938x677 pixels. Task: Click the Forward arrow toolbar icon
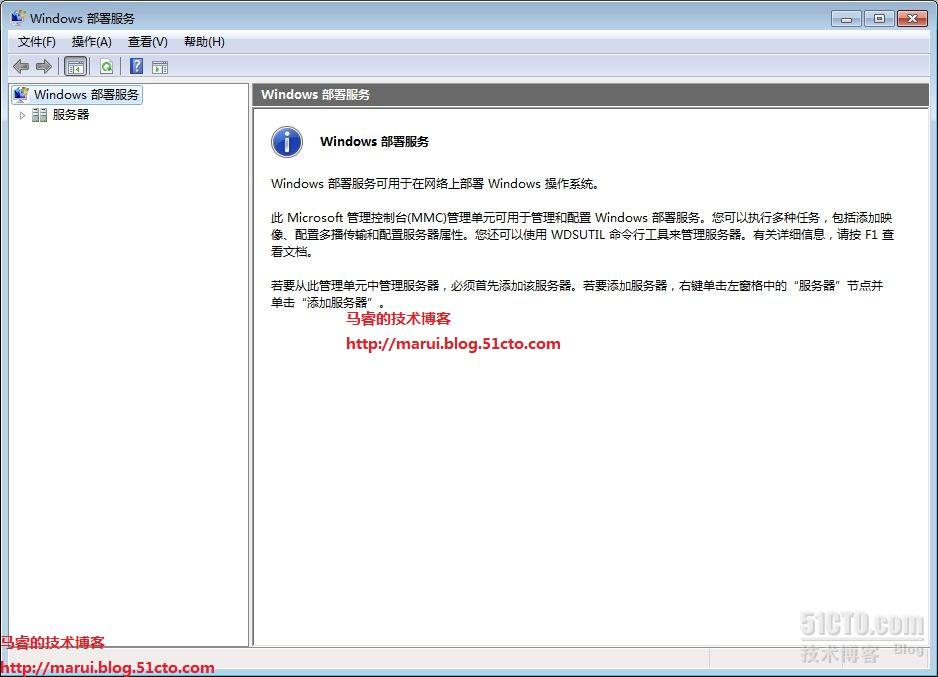(44, 66)
